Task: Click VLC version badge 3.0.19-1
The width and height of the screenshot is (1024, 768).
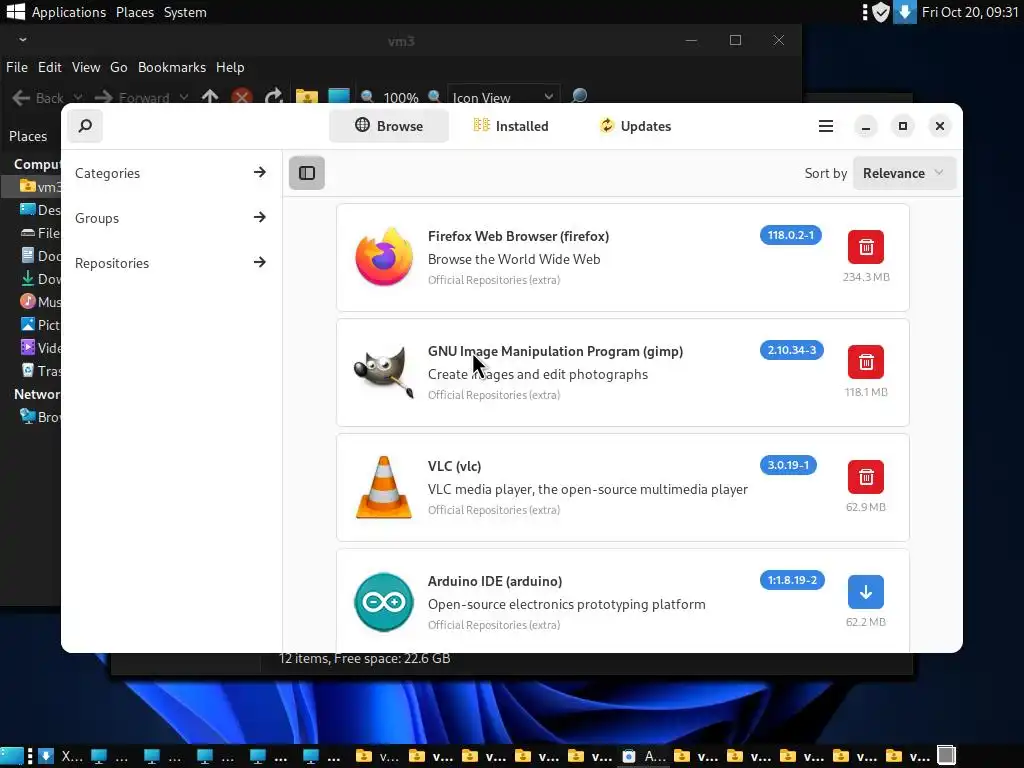Action: [788, 465]
